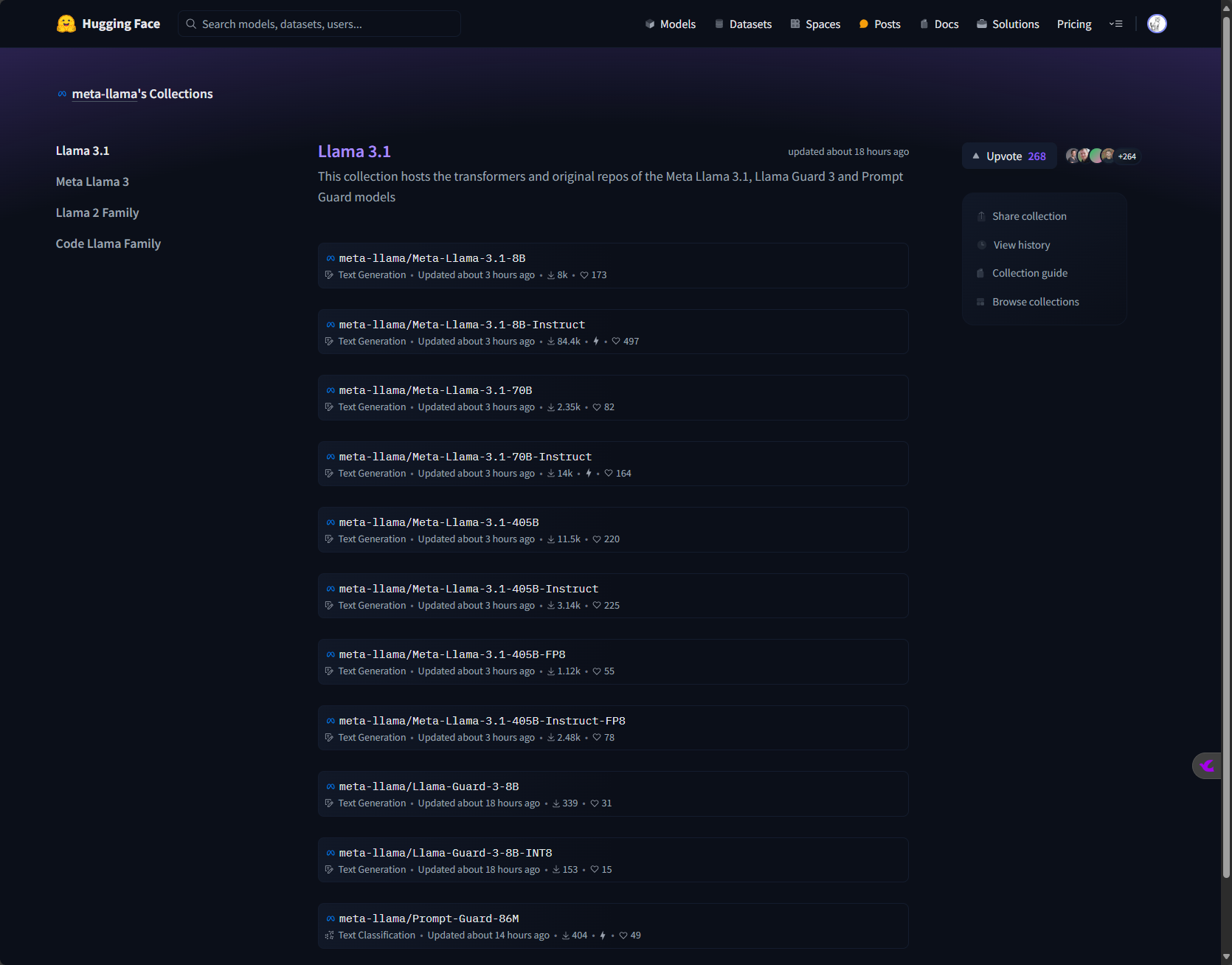Select the Meta Llama 3 collection

pyautogui.click(x=92, y=181)
